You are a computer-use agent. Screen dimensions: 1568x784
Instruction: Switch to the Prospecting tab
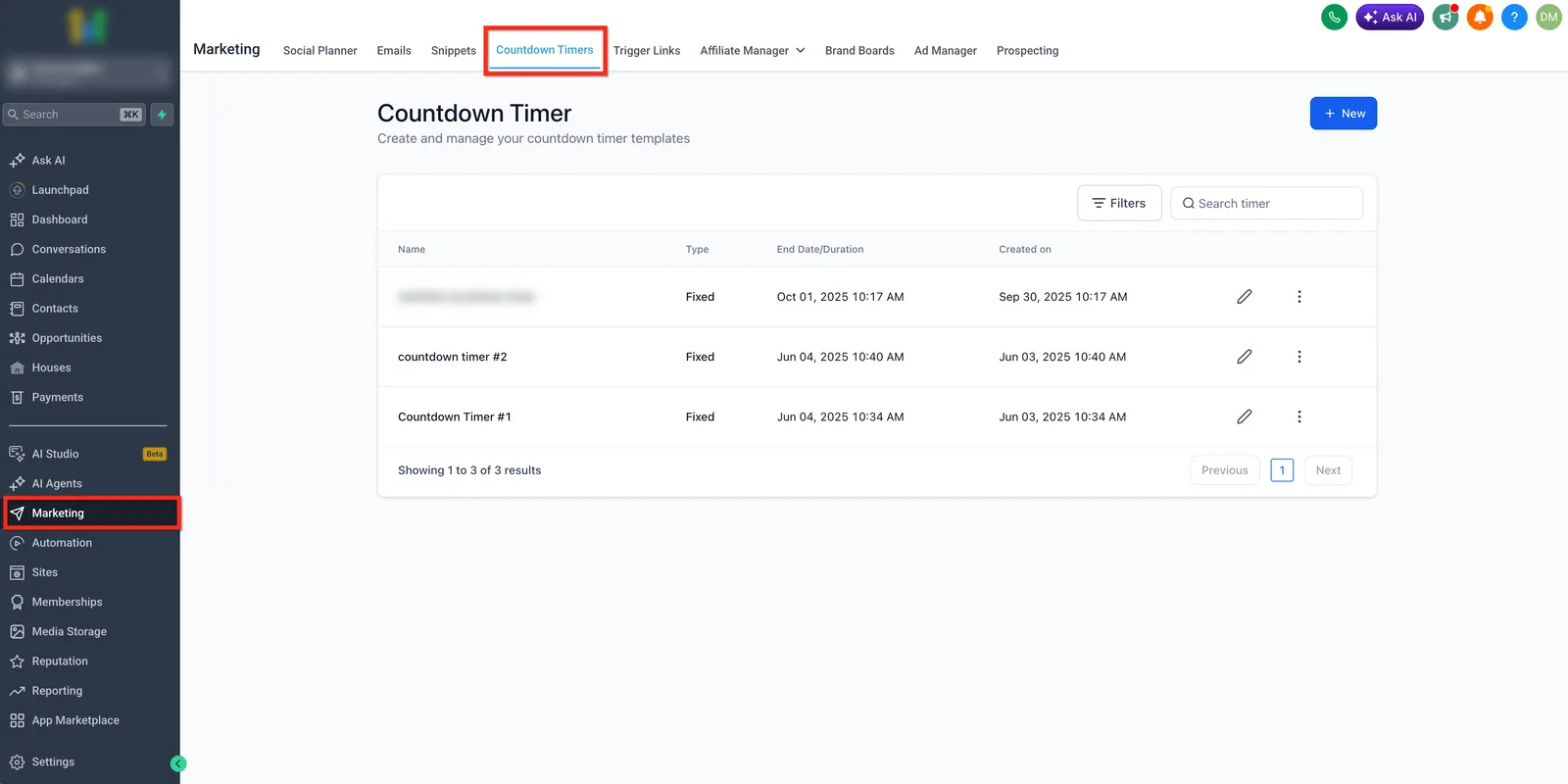[x=1027, y=51]
